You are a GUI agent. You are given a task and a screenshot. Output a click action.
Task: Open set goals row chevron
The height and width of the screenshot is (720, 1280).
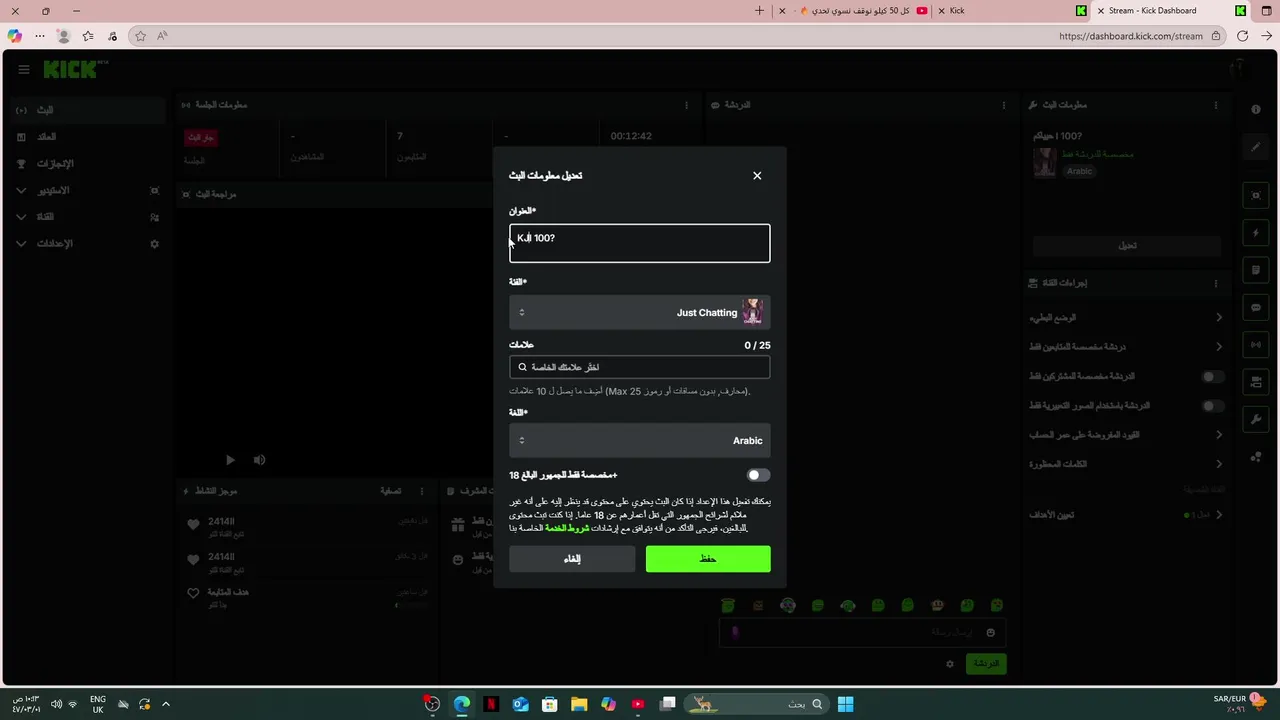click(x=1218, y=515)
